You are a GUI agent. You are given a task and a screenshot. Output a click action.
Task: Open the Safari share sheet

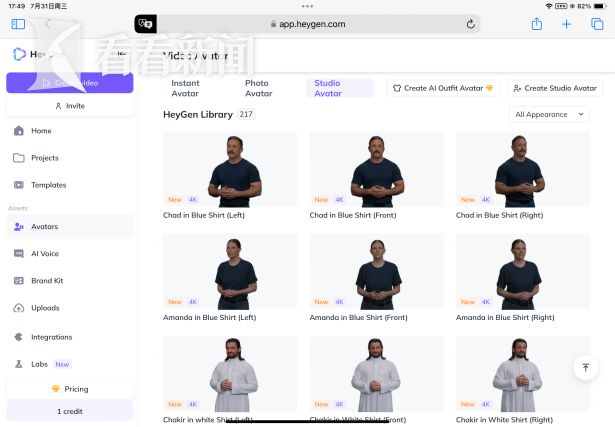coord(537,24)
